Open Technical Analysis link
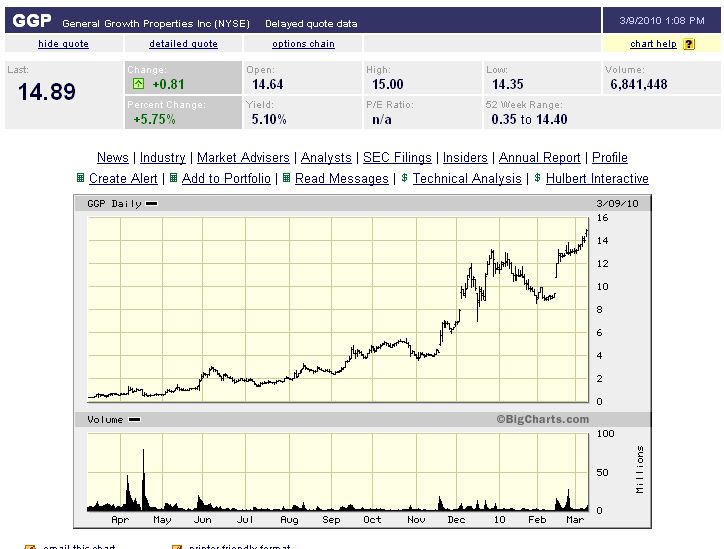This screenshot has width=724, height=549. (467, 178)
